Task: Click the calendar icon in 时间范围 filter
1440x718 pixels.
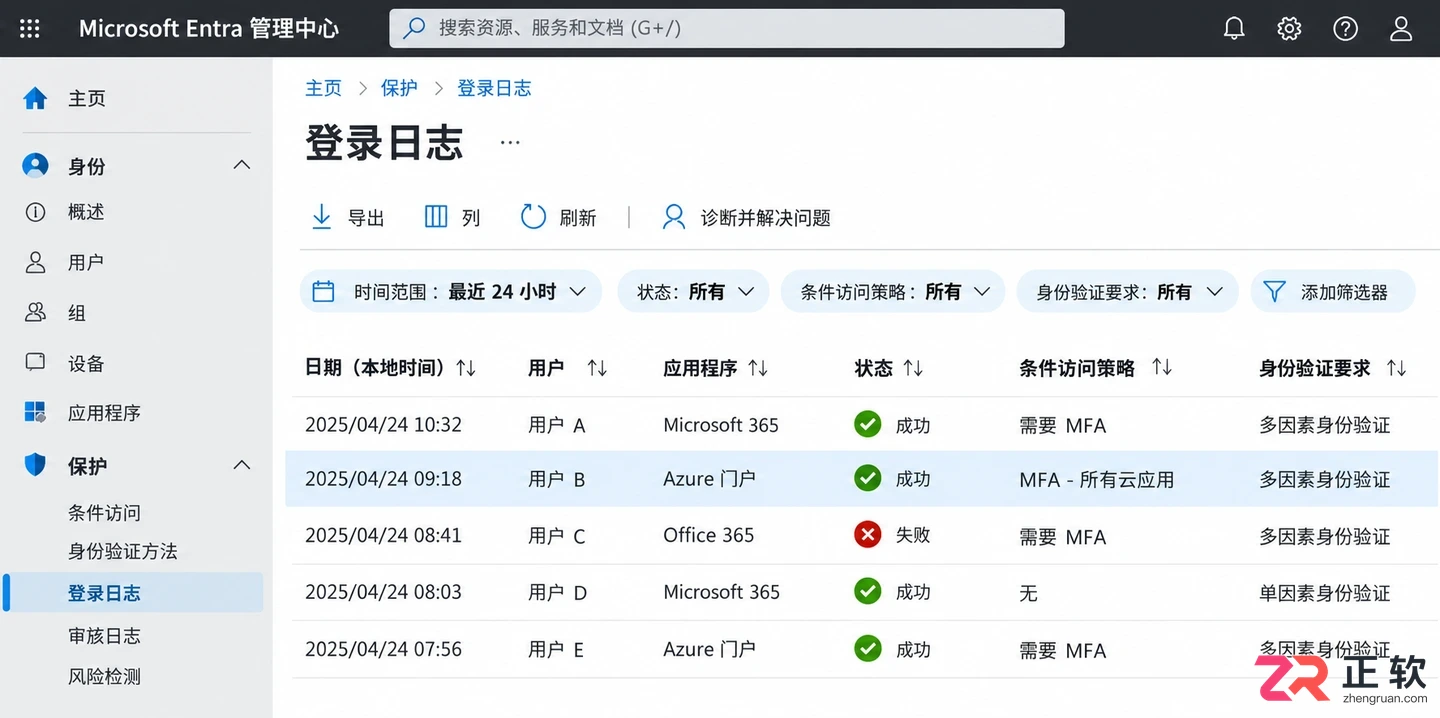Action: [x=323, y=291]
